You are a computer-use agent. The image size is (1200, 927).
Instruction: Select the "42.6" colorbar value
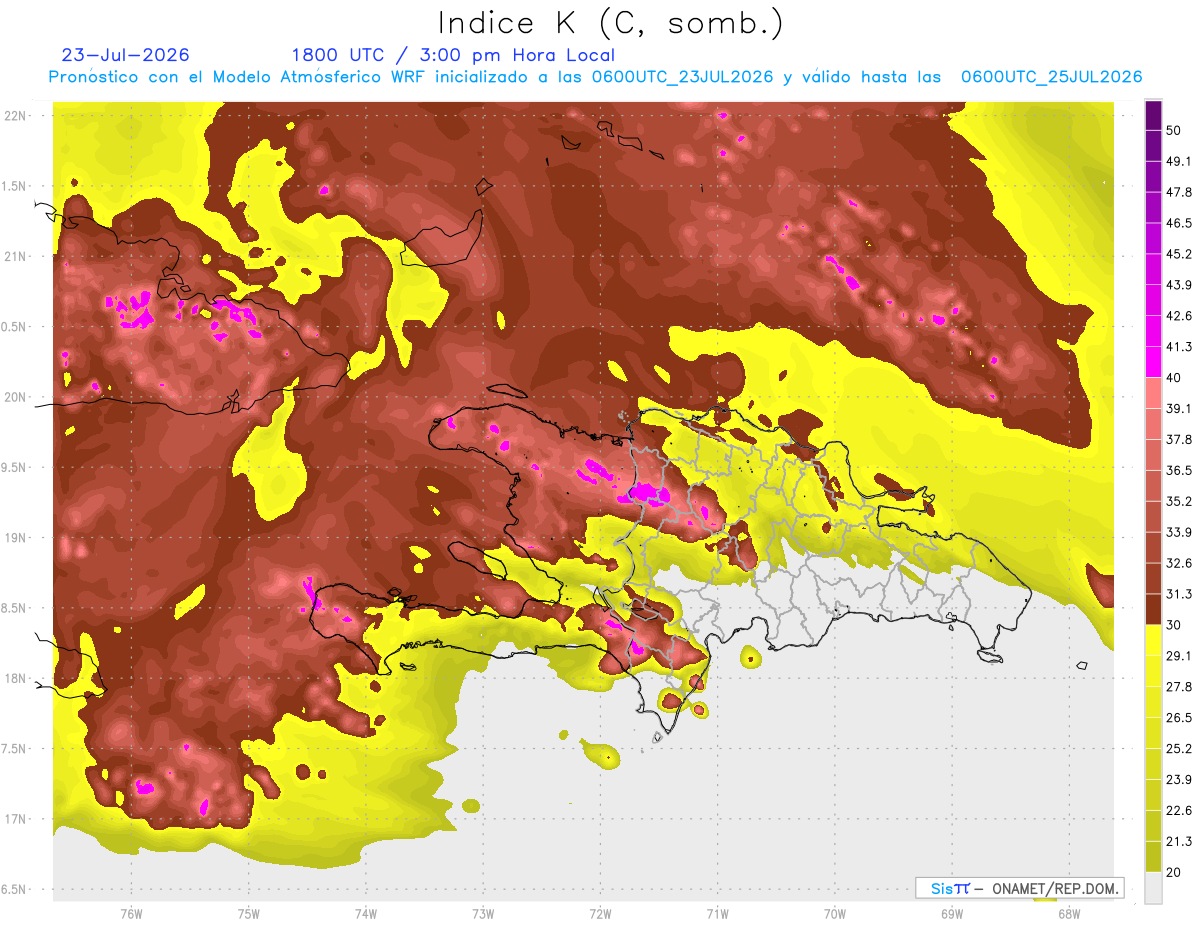click(x=1179, y=316)
